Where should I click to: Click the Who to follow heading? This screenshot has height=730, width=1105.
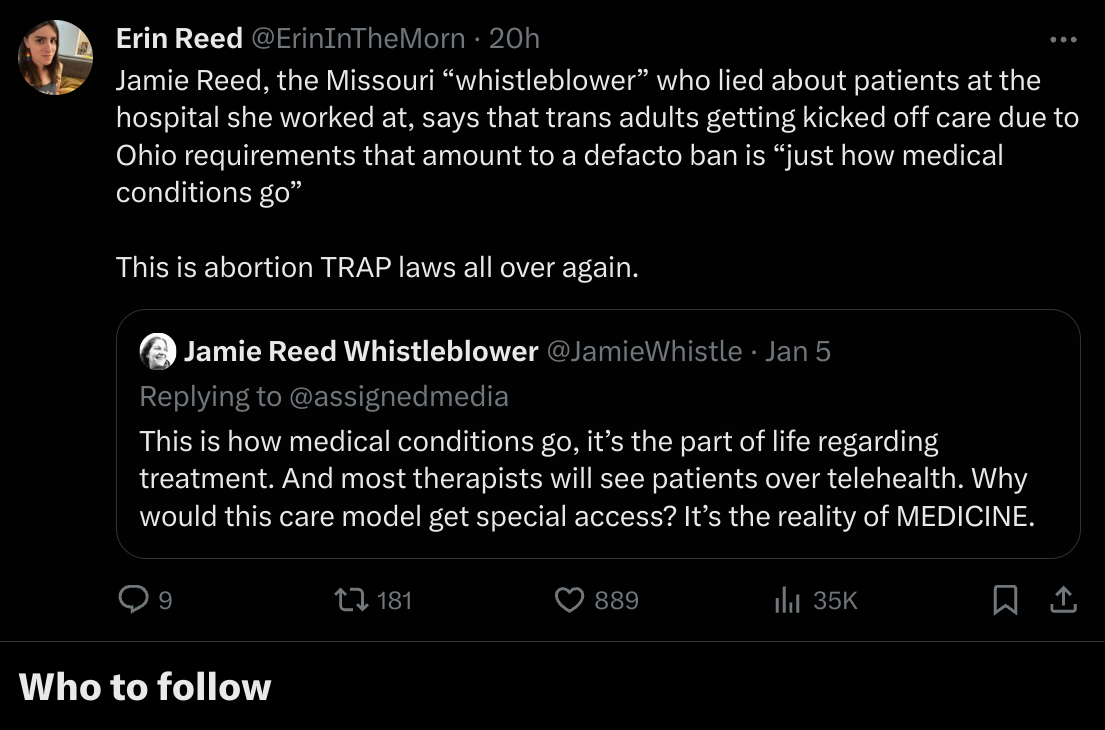pyautogui.click(x=145, y=687)
